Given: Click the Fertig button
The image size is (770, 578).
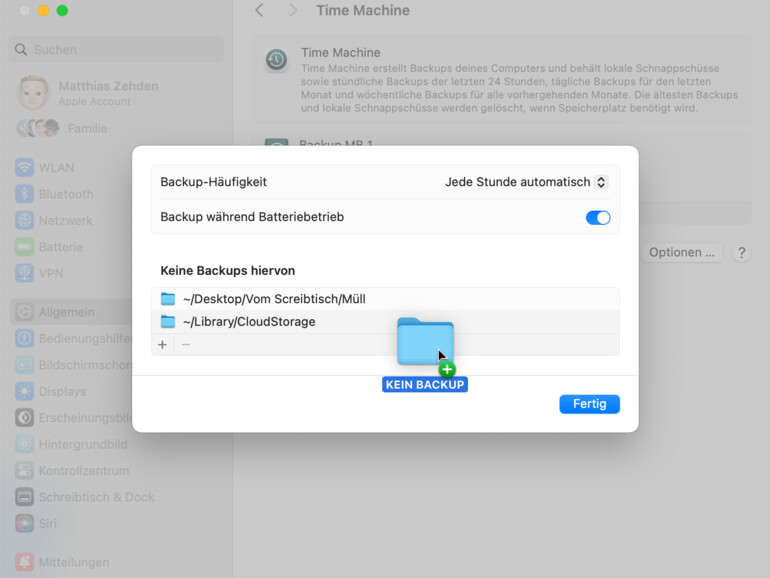Looking at the screenshot, I should click(589, 404).
